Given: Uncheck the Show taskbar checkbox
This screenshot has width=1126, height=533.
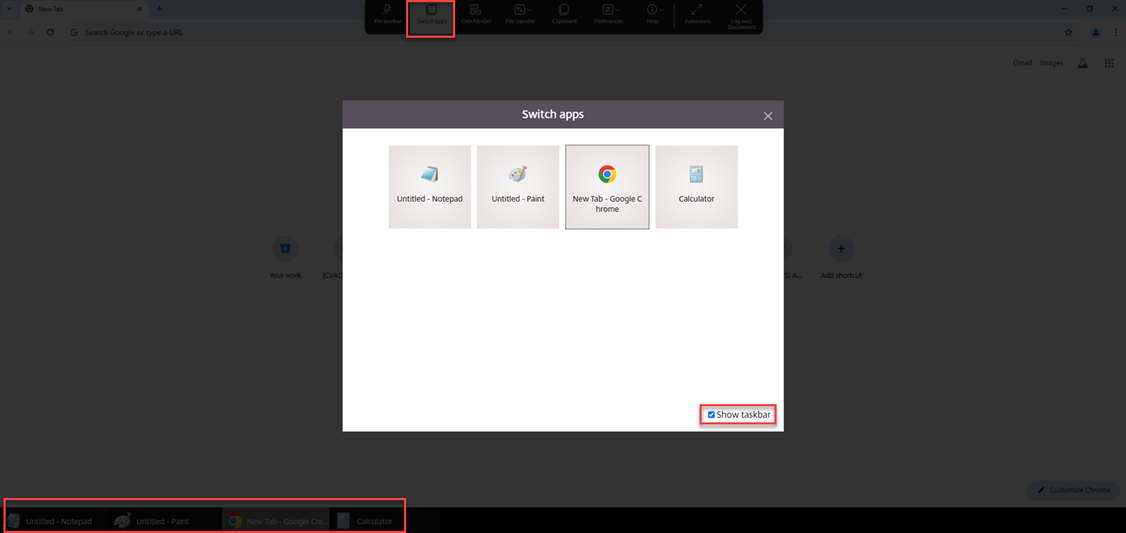Looking at the screenshot, I should [712, 414].
